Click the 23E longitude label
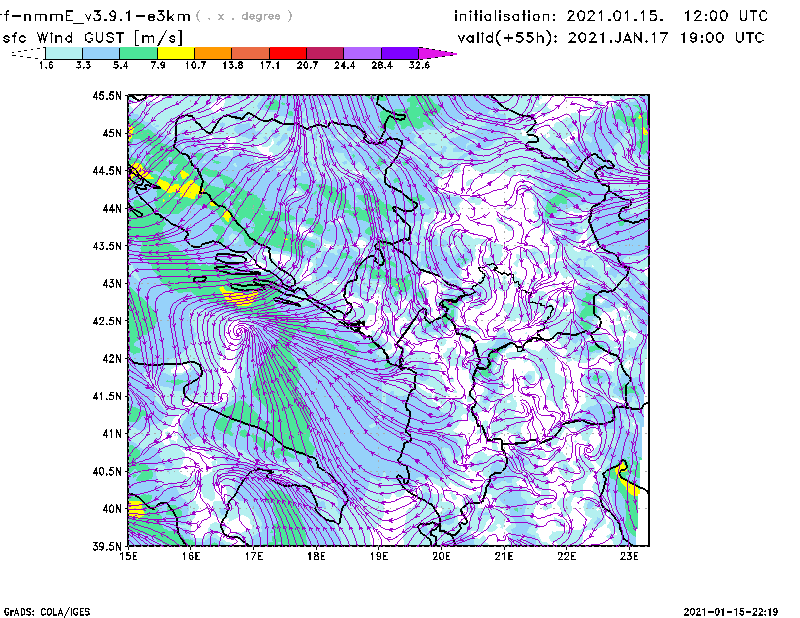800x618 pixels. 629,556
